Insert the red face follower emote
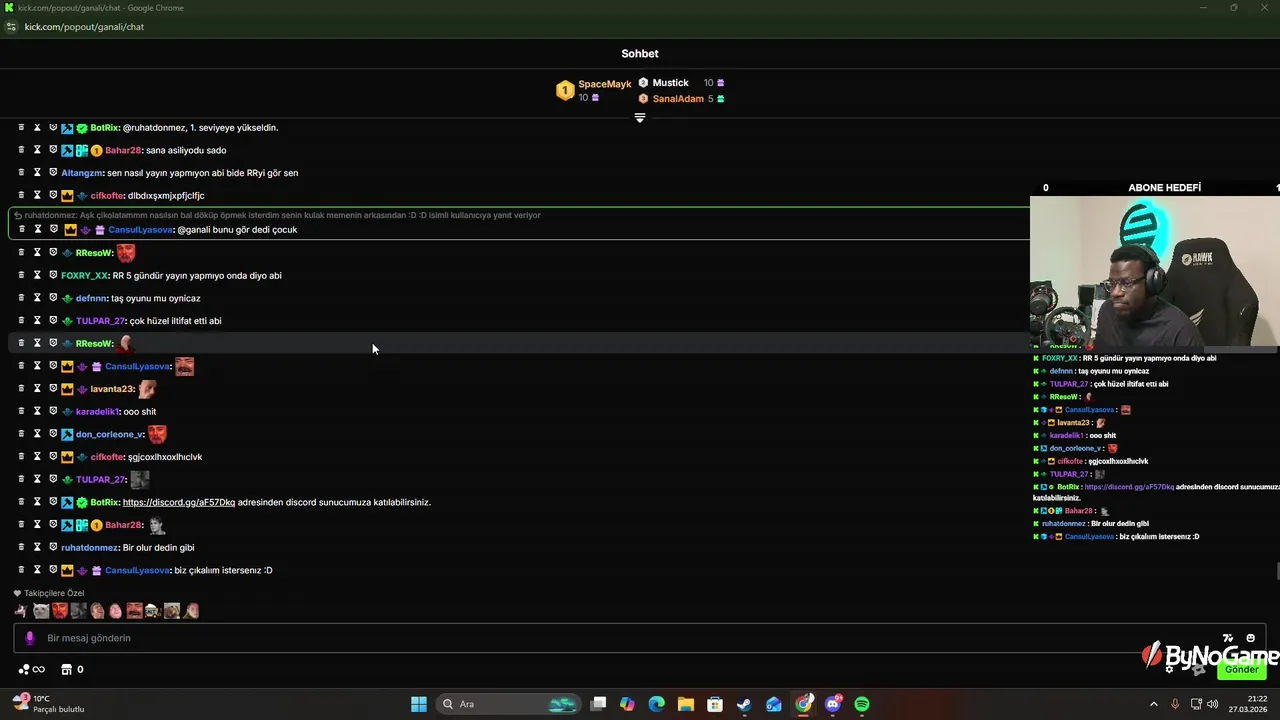The image size is (1280, 720). 59,610
